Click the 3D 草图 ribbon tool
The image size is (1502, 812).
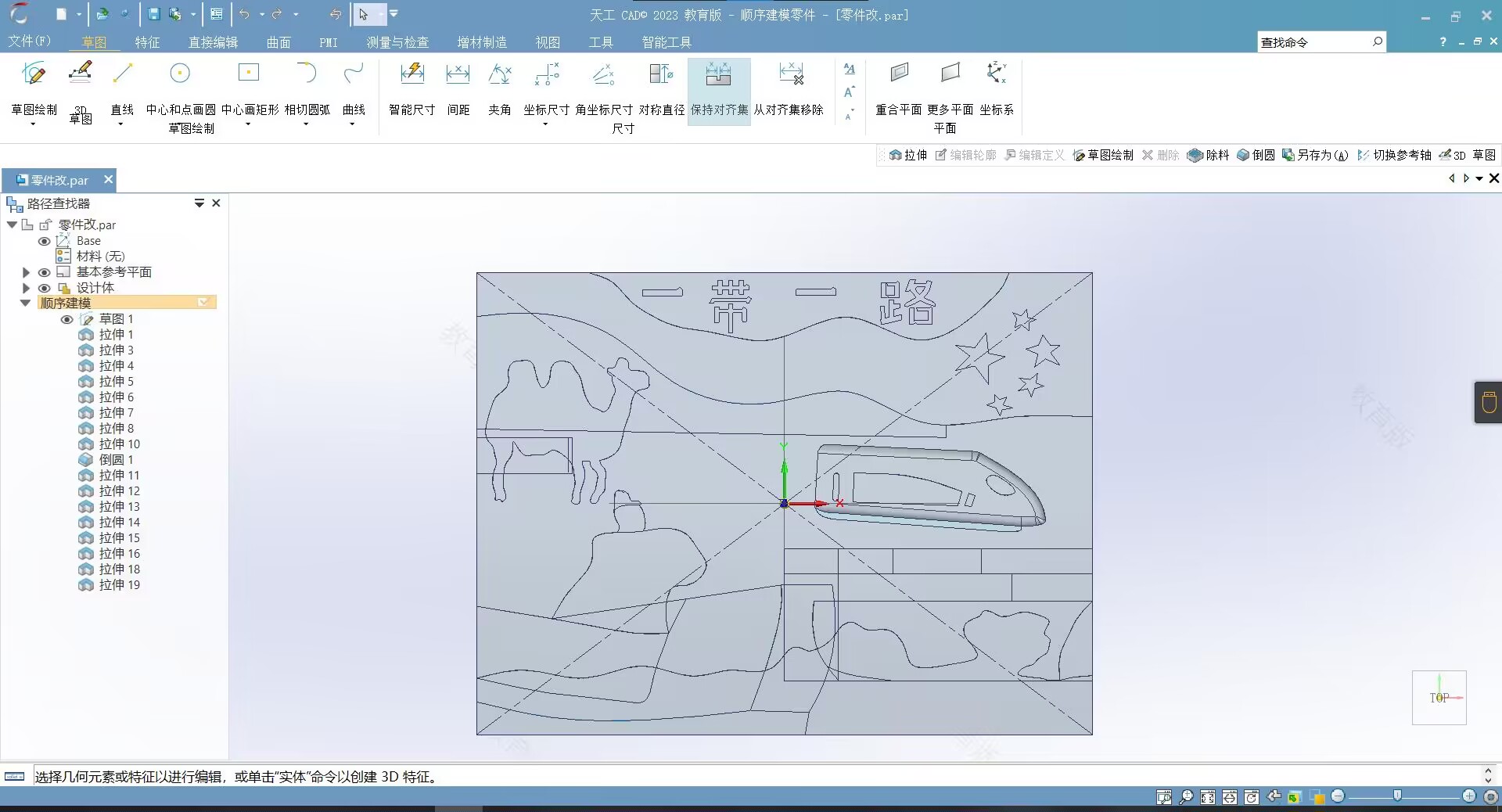click(x=81, y=92)
